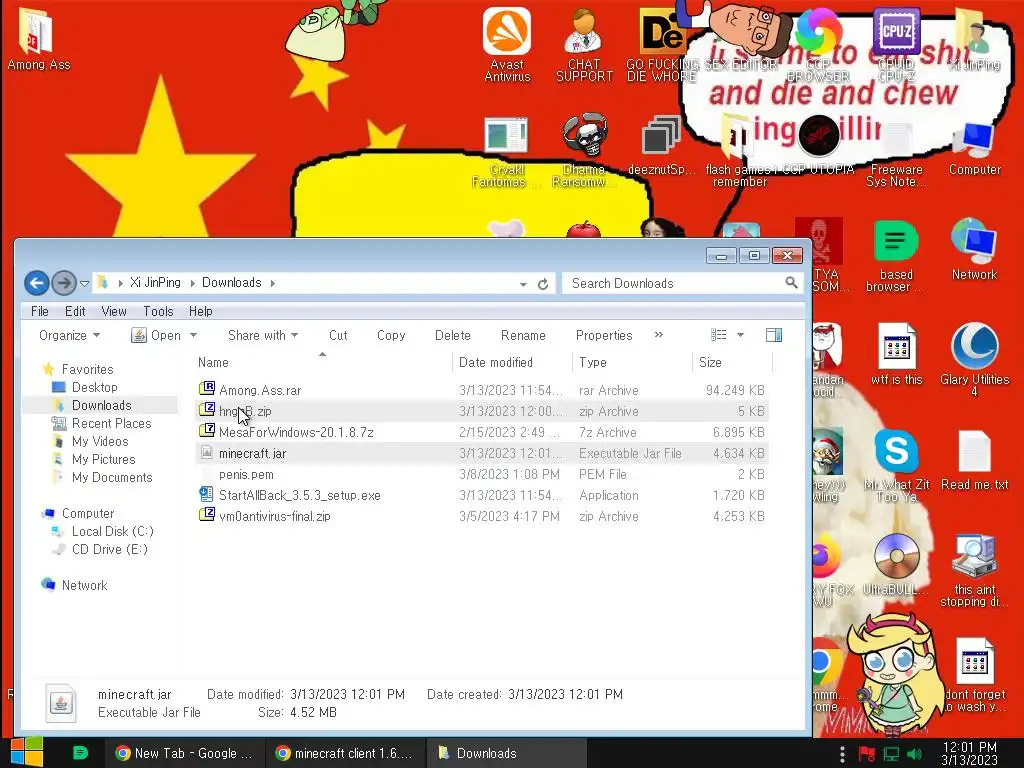The width and height of the screenshot is (1024, 768).
Task: Select CD Drive (E:) in navigation pane
Action: pyautogui.click(x=110, y=549)
